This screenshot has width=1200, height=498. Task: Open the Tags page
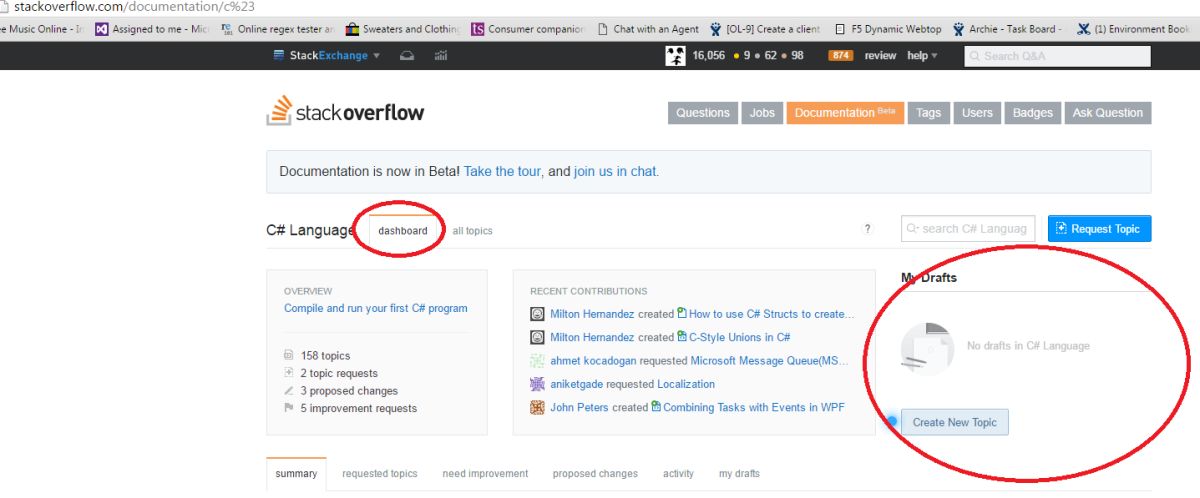click(929, 113)
